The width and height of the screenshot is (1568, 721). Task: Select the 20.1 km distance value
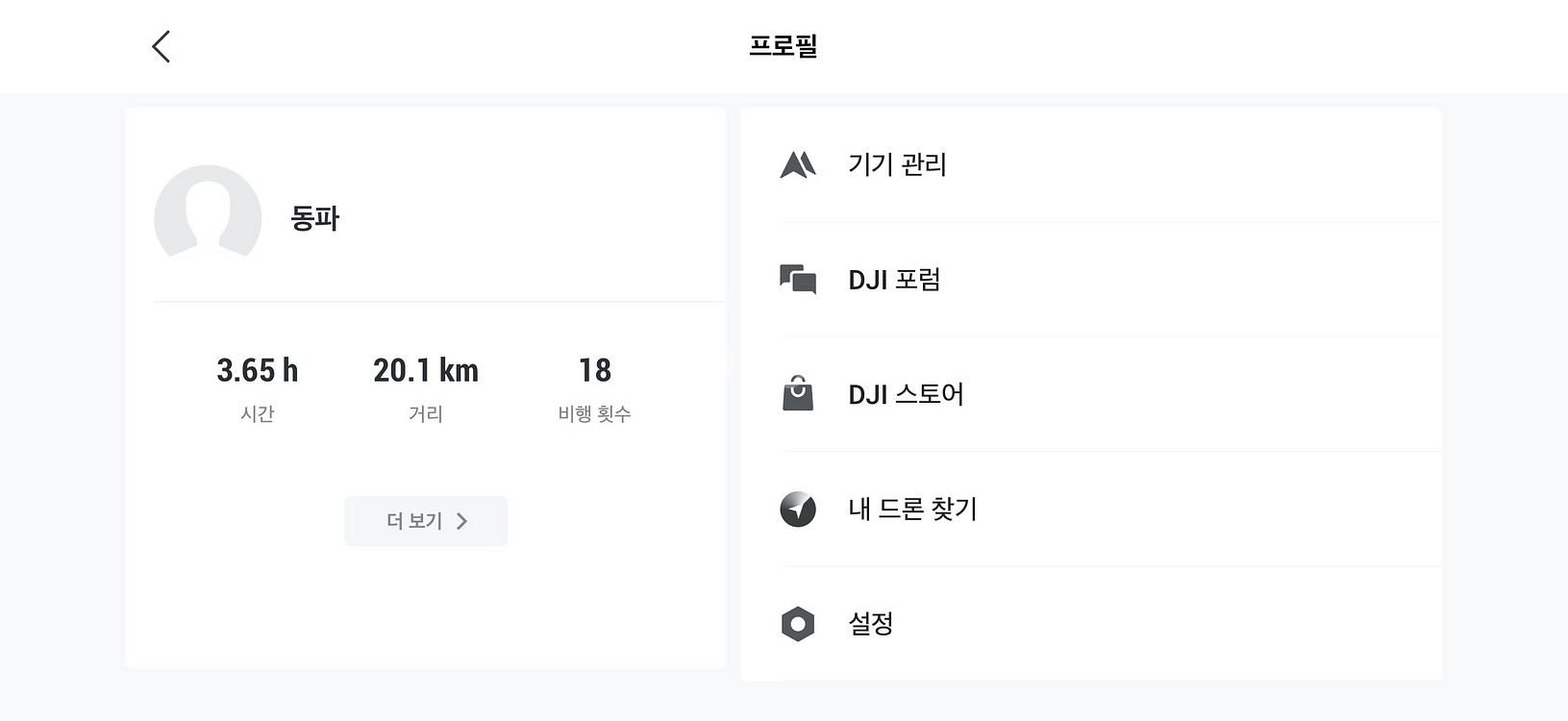point(426,370)
